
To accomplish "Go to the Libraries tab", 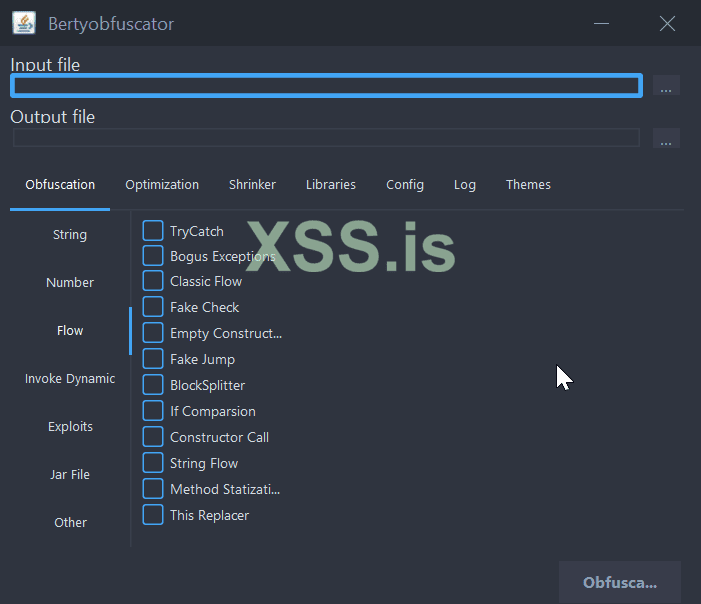I will pos(331,185).
